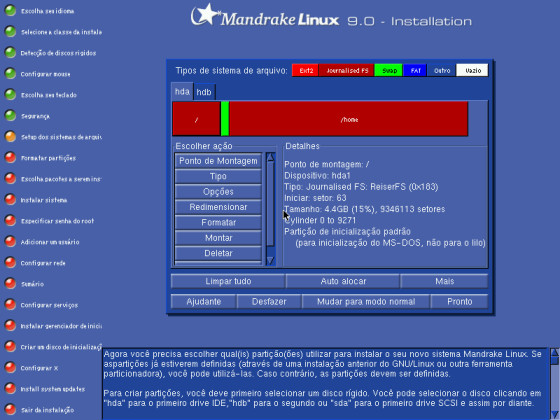Select the white Vazio type swatch
560x420 pixels.
coord(472,70)
